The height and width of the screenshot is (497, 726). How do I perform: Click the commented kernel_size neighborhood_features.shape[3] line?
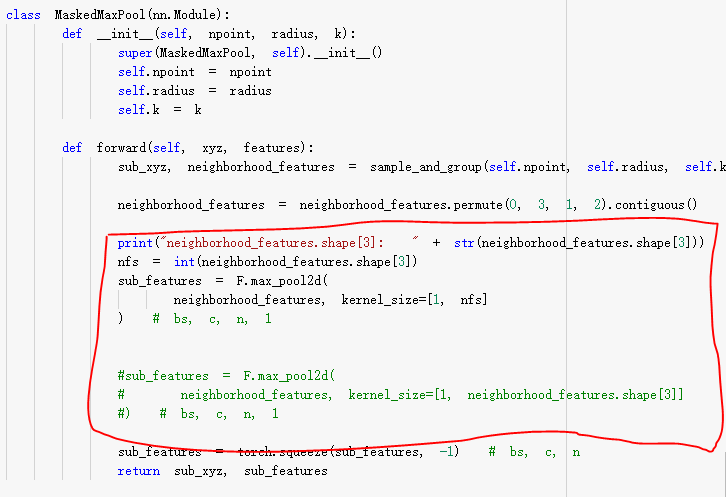tap(401, 395)
